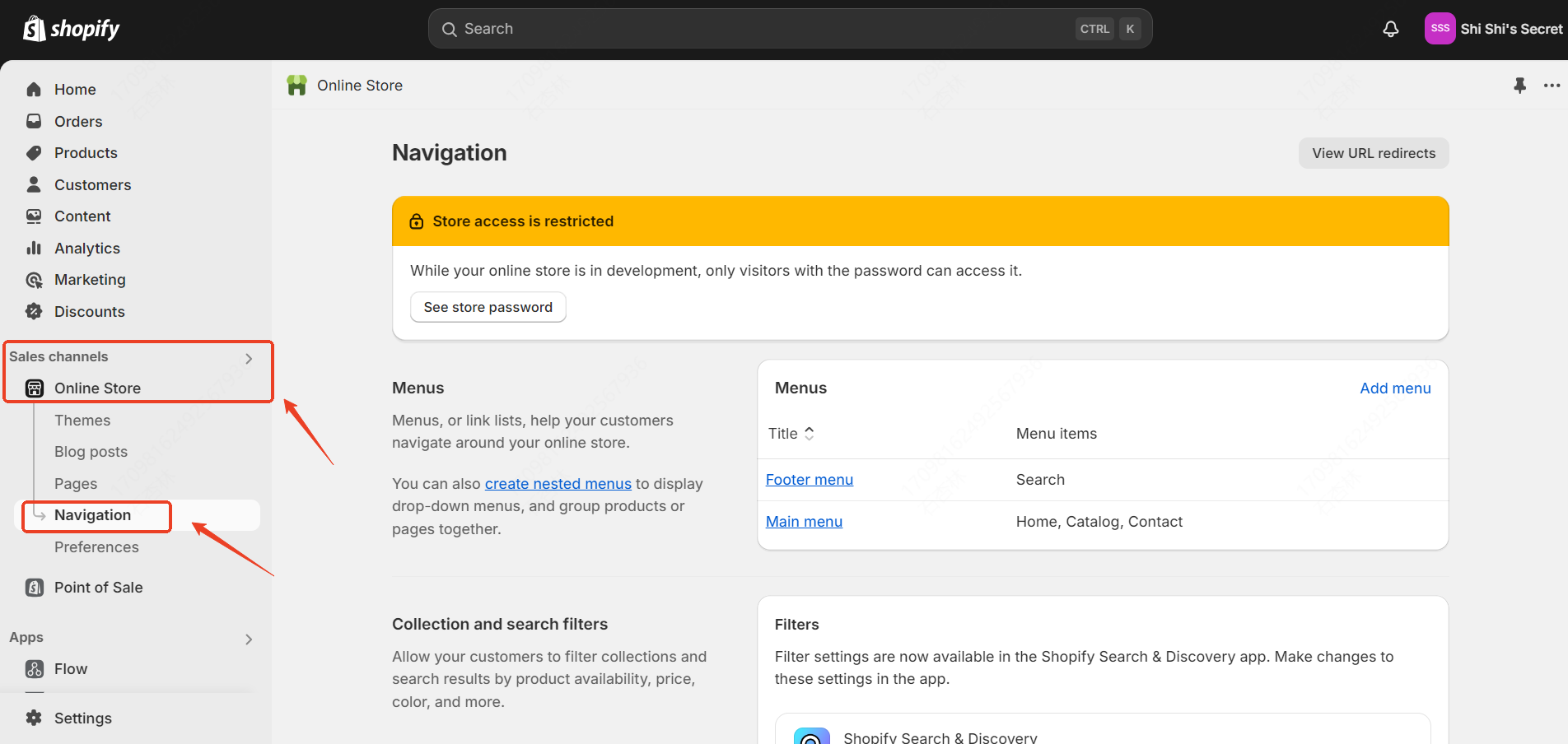This screenshot has height=744, width=1568.
Task: Click 'Home, Catalog, Contact' menu items cell
Action: [x=1099, y=522]
